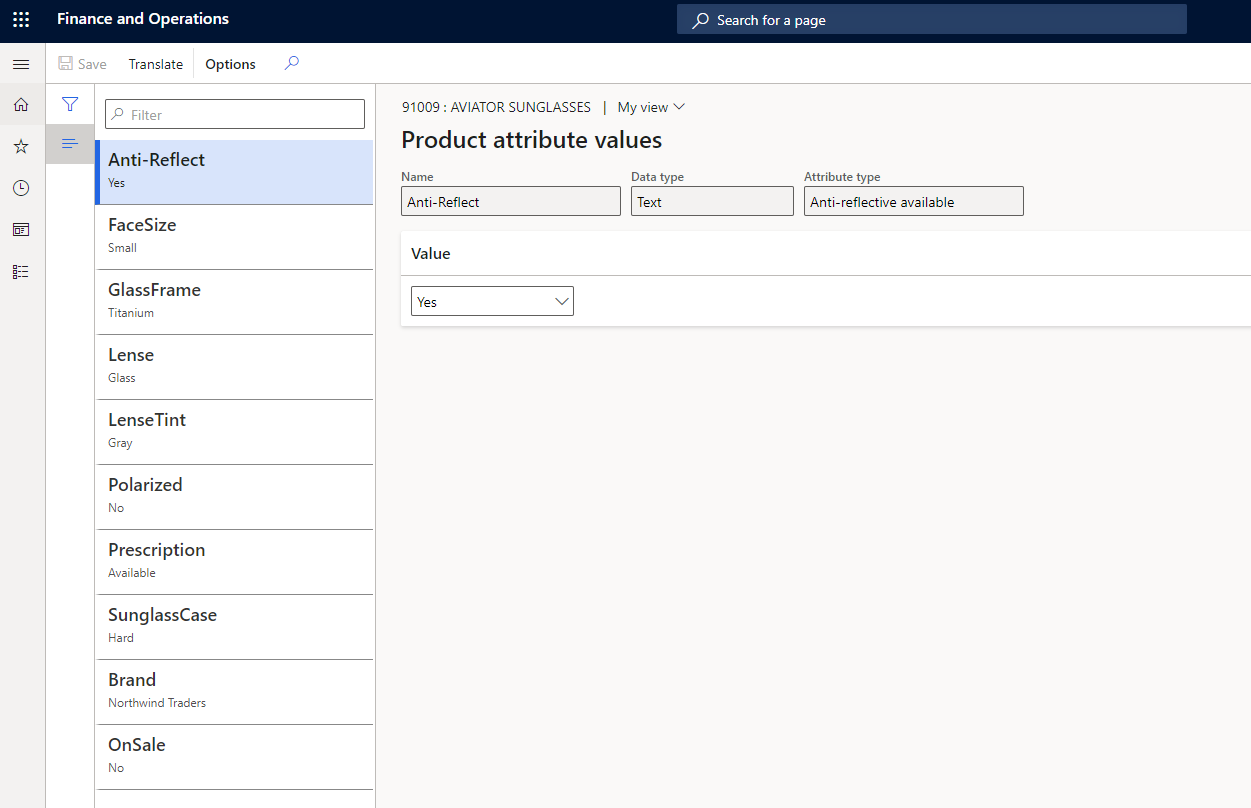Click the Save button
Image resolution: width=1251 pixels, height=808 pixels.
[x=82, y=63]
